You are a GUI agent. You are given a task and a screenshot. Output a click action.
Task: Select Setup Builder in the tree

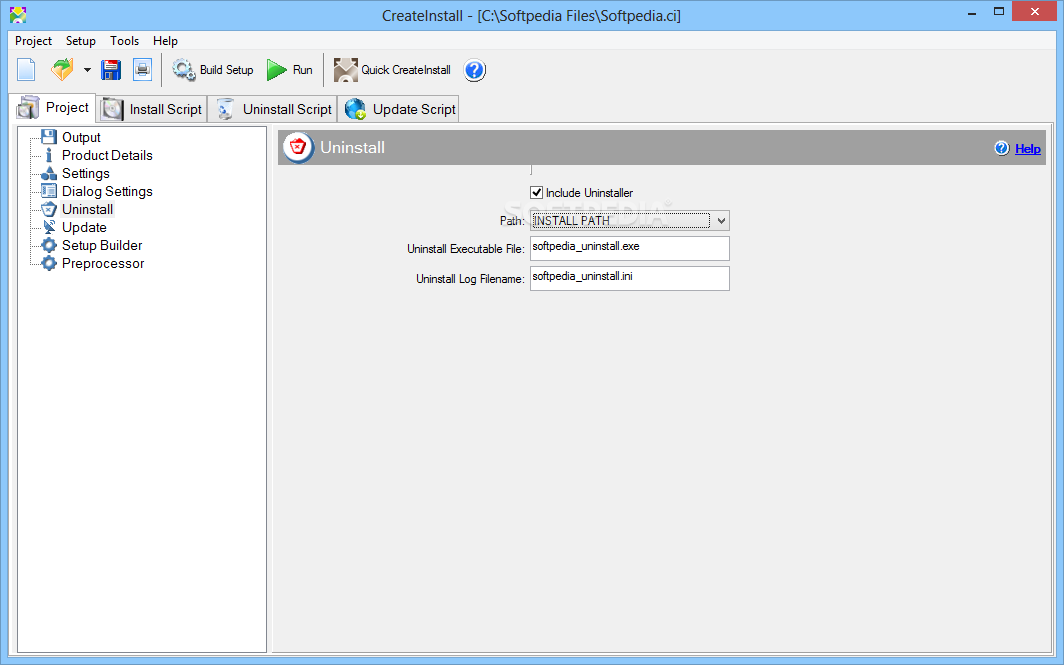click(102, 245)
